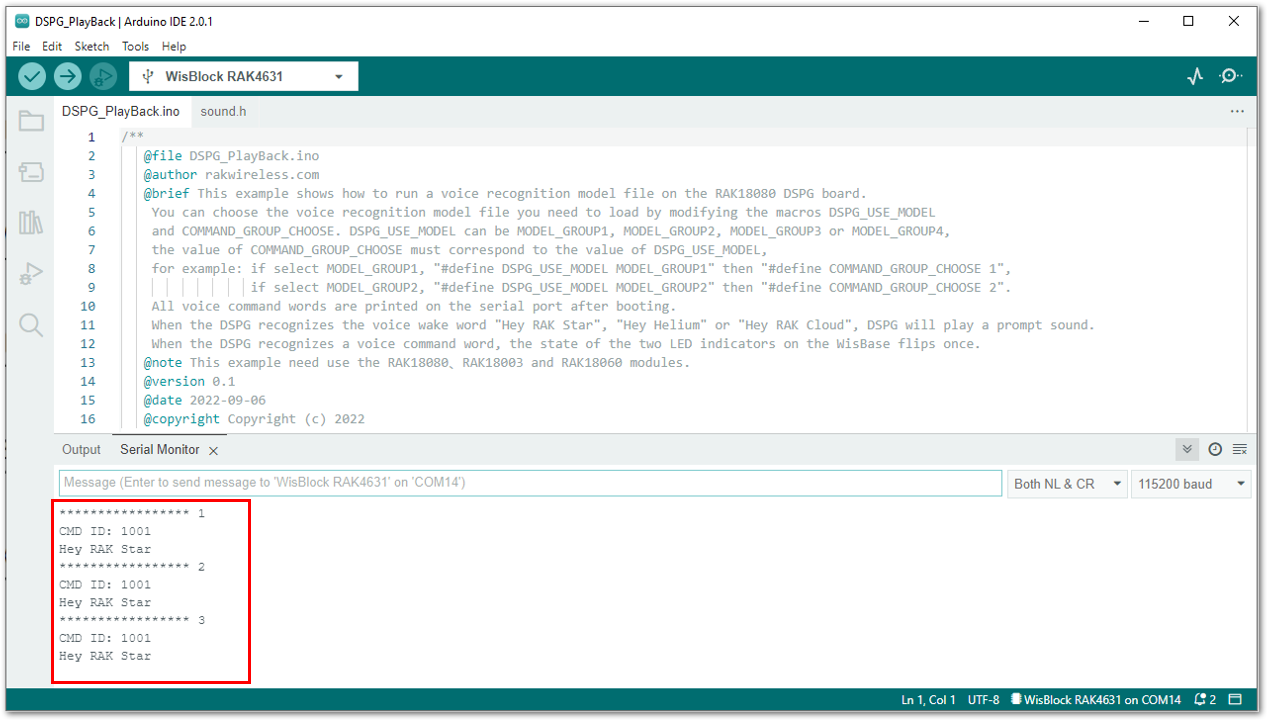Click the @date 2022-09-06 line
Image resolution: width=1268 pixels, height=721 pixels.
(x=204, y=400)
